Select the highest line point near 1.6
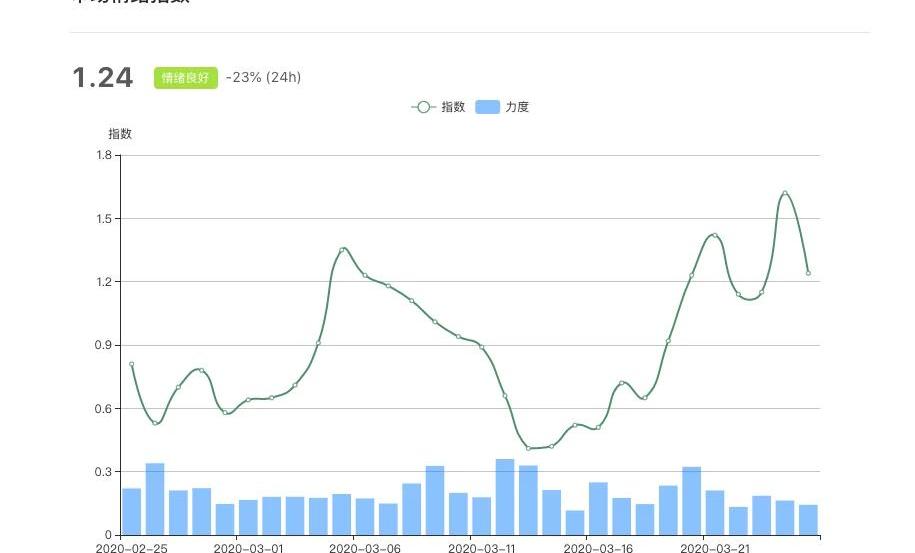915x553 pixels. click(785, 193)
